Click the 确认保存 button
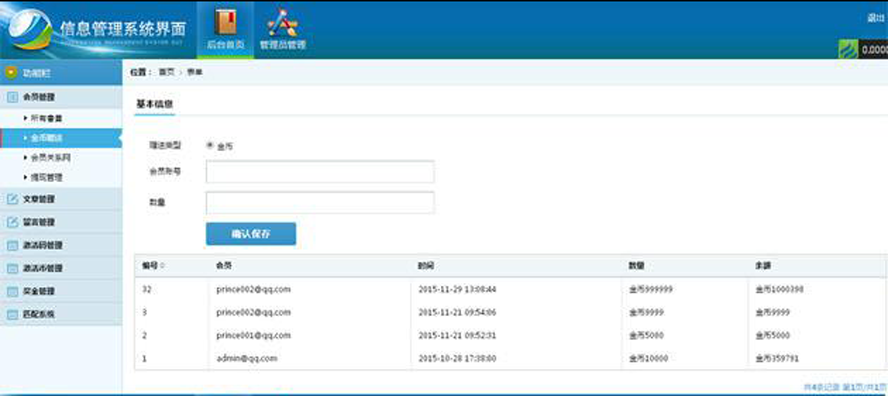The width and height of the screenshot is (888, 396). [x=251, y=234]
